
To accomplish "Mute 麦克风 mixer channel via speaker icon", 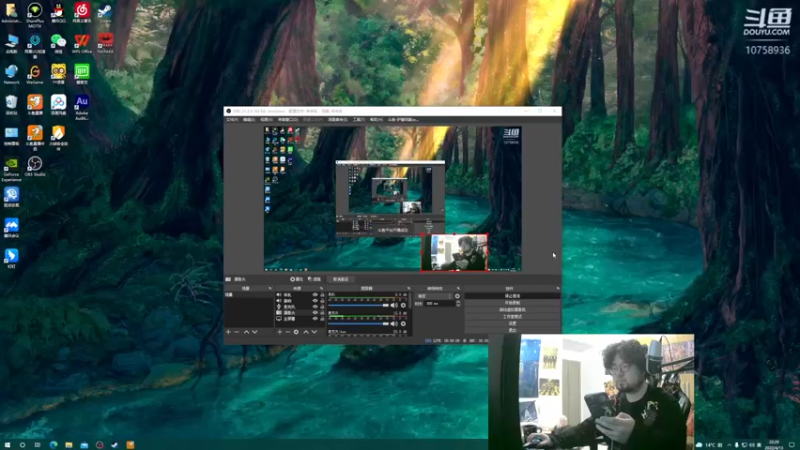I will (x=394, y=323).
